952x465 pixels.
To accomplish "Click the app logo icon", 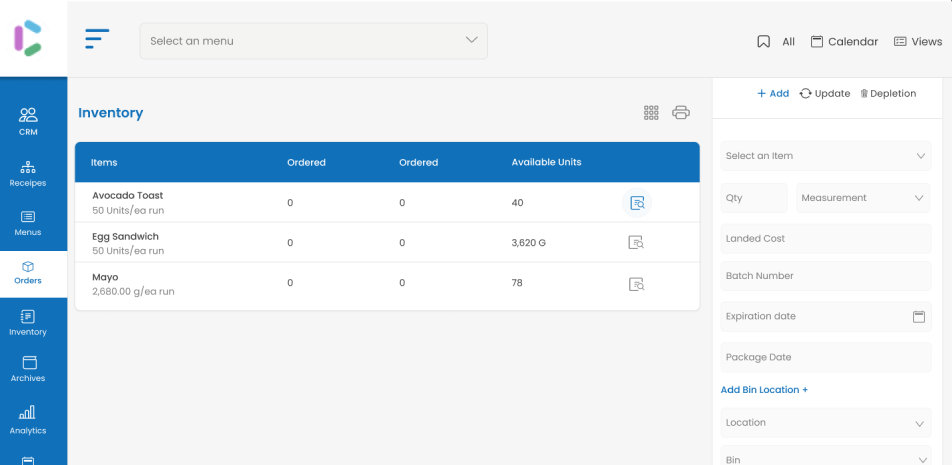I will (28, 38).
